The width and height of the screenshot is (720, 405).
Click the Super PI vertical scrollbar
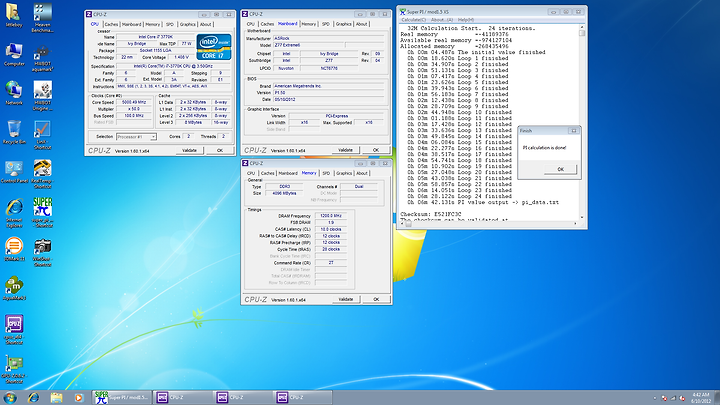[x=582, y=123]
